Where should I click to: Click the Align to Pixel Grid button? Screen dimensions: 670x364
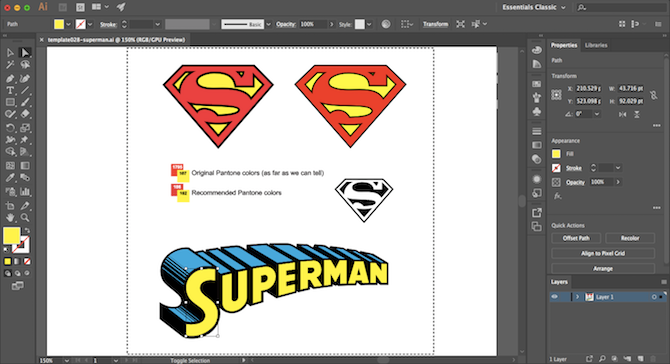coord(603,253)
